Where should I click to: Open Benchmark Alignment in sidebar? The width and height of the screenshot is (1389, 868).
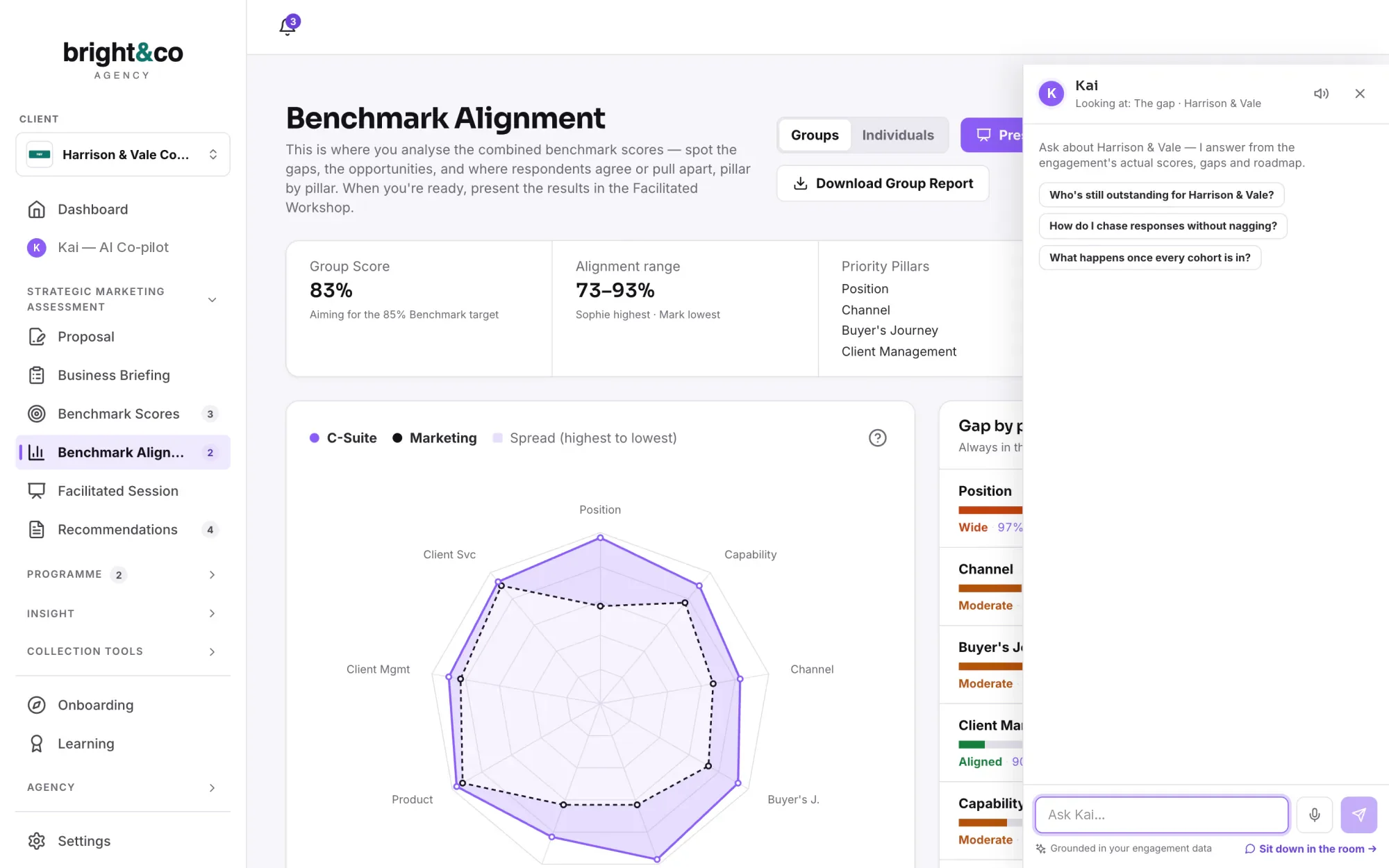point(123,453)
